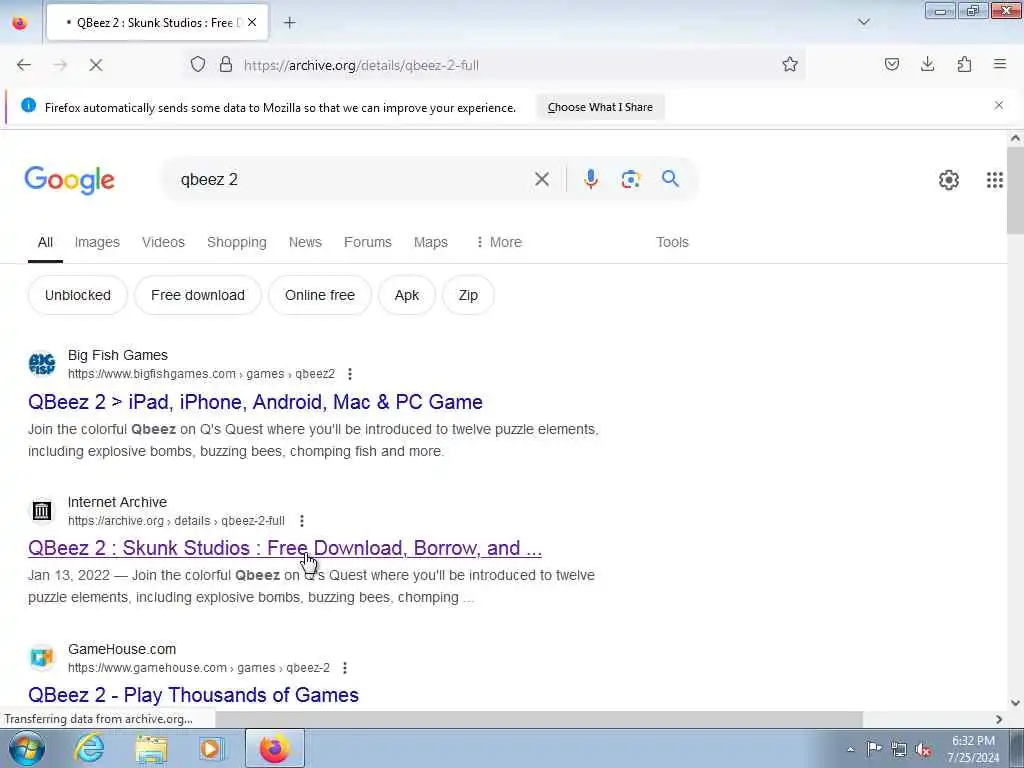
Task: Apply the Free download filter chip
Action: point(198,295)
